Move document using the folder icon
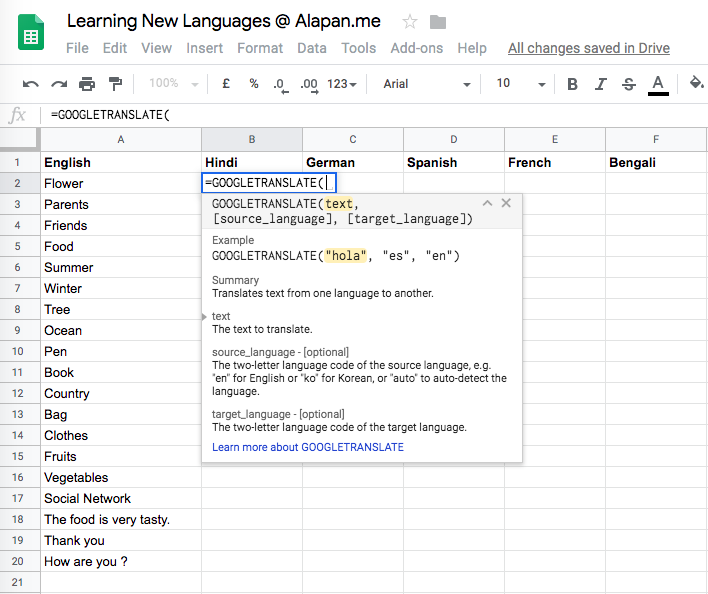Image resolution: width=708 pixels, height=594 pixels. pos(438,22)
